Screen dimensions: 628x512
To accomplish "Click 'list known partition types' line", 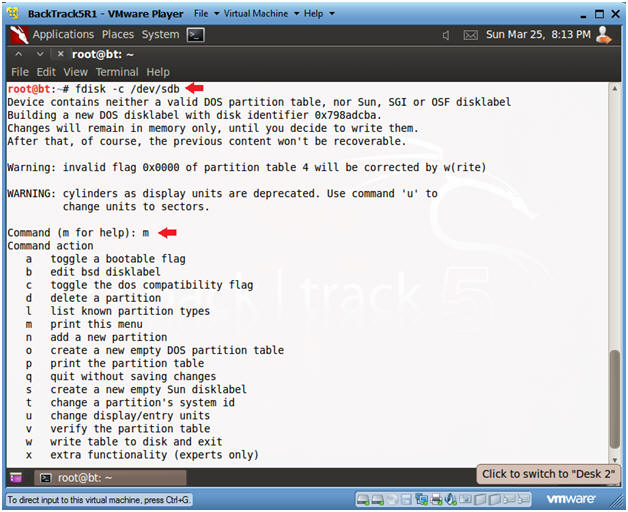I will [130, 311].
